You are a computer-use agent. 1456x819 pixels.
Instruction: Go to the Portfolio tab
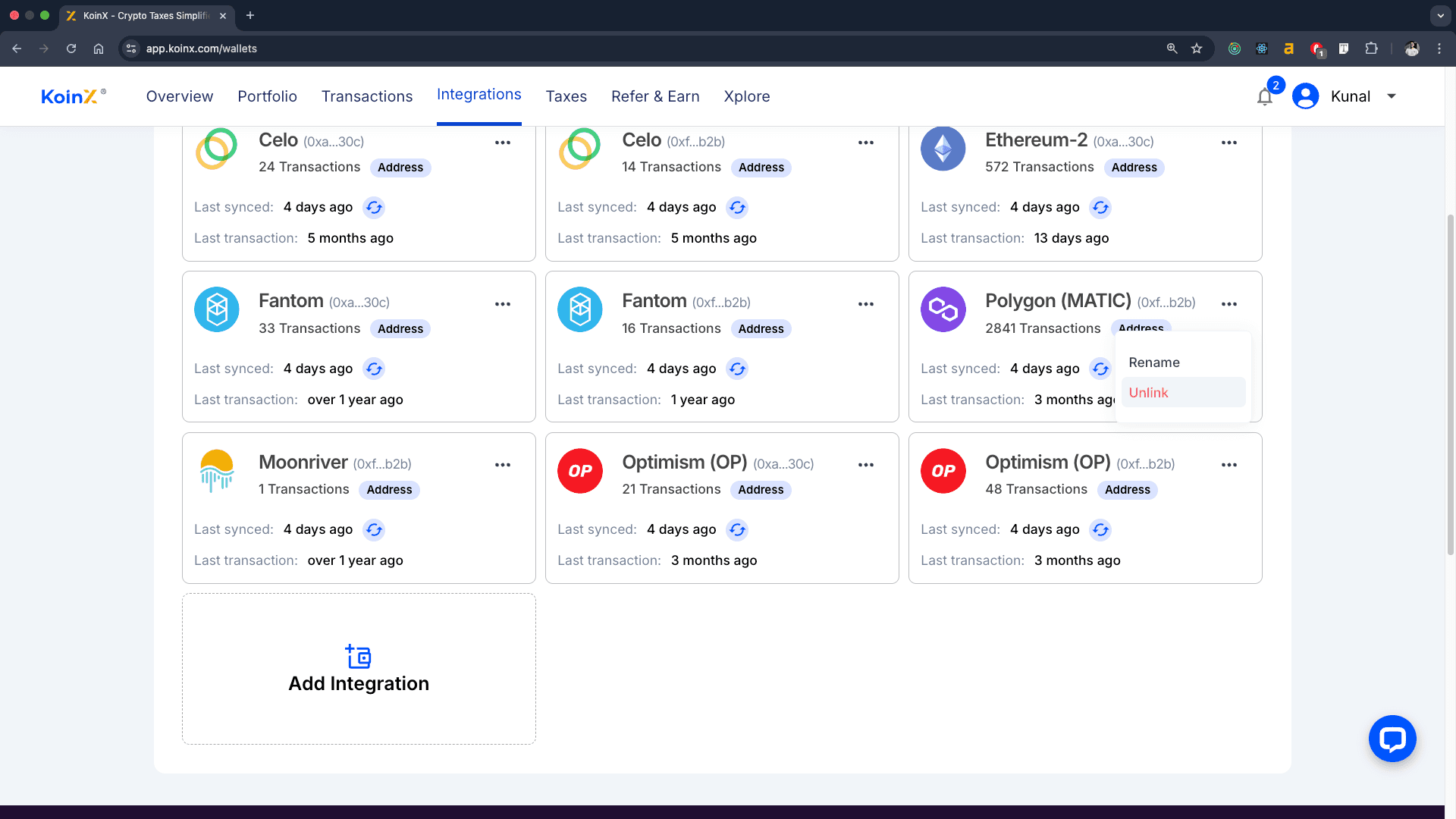(267, 96)
